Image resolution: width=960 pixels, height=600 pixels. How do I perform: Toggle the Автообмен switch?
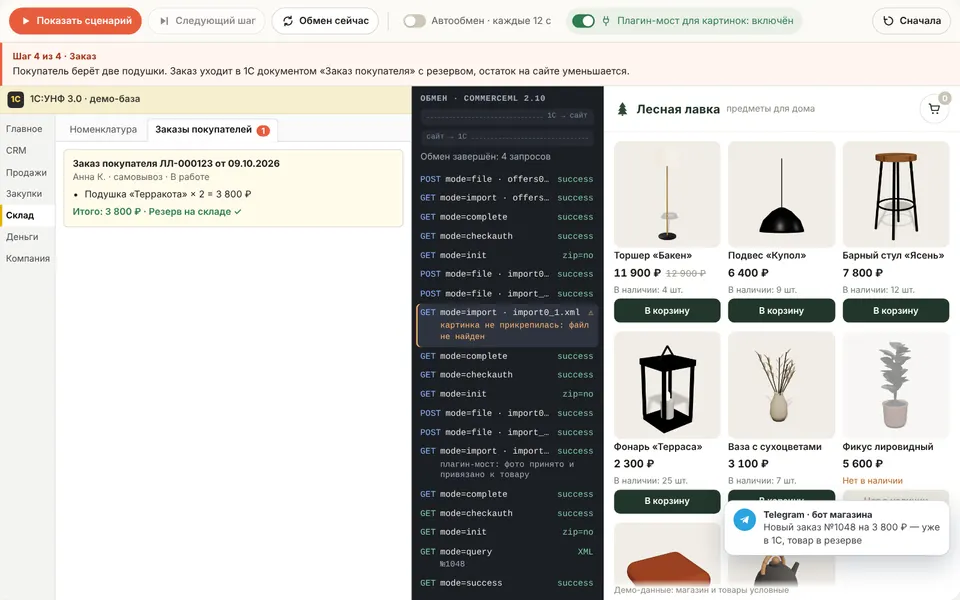click(414, 21)
